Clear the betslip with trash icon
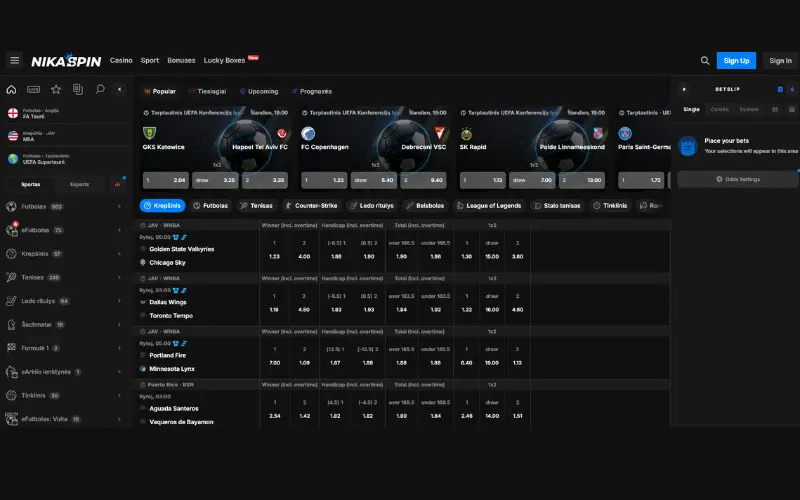Image resolution: width=800 pixels, height=500 pixels. tap(792, 109)
